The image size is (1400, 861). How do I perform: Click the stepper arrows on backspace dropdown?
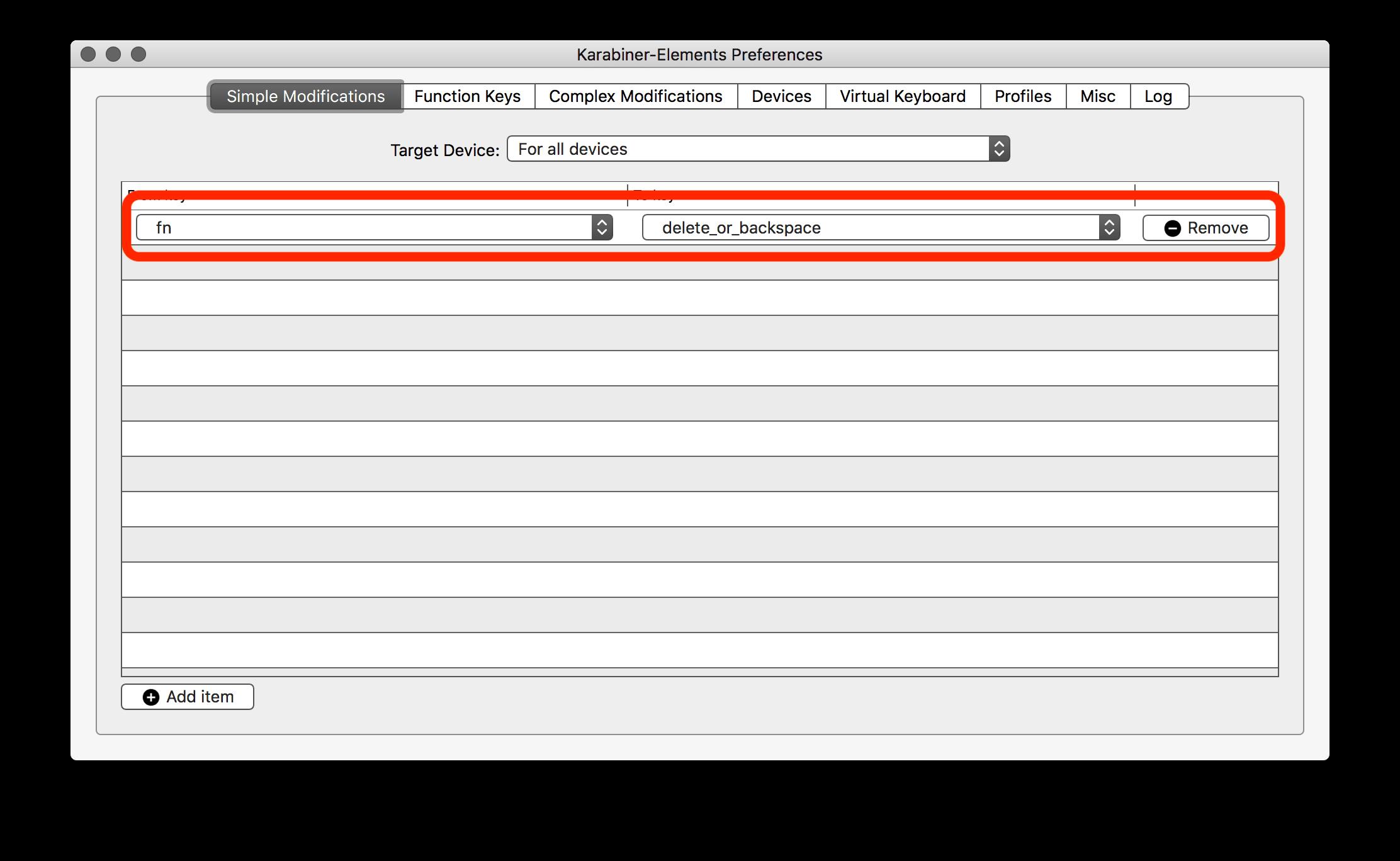pos(1111,227)
